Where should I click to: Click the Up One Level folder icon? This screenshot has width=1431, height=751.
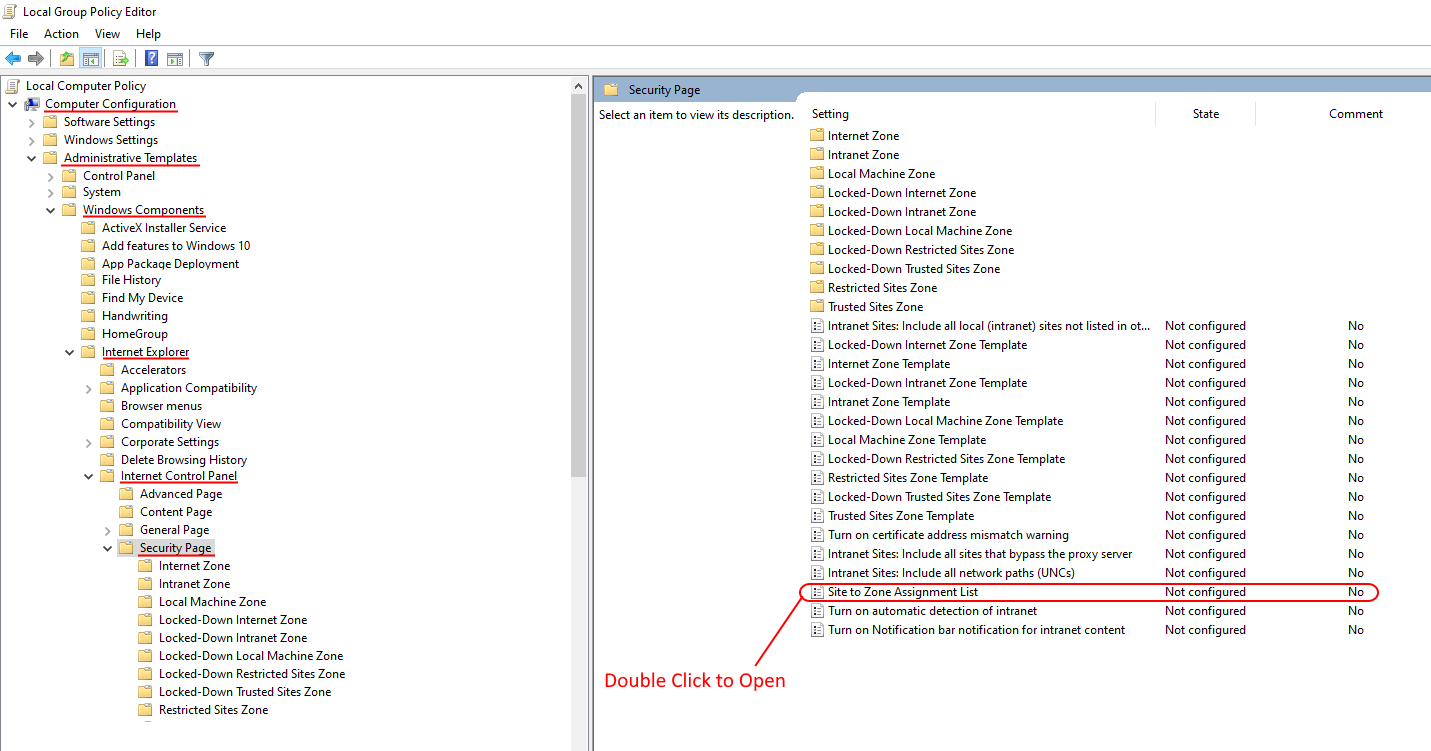66,59
